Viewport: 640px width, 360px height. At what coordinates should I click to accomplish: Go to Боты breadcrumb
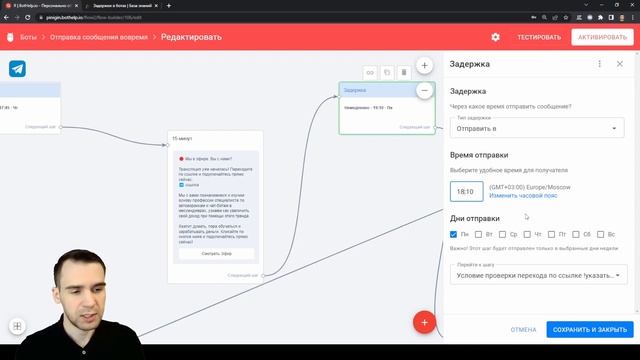tap(28, 37)
